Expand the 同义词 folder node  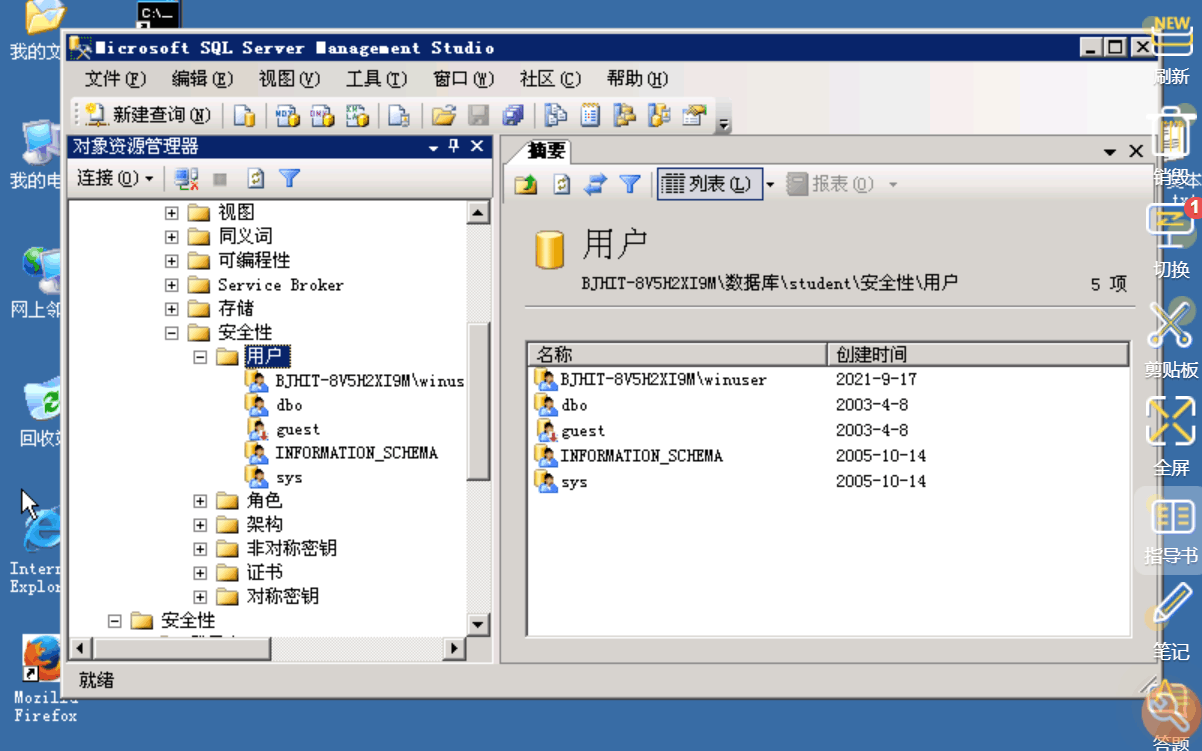[x=172, y=237]
